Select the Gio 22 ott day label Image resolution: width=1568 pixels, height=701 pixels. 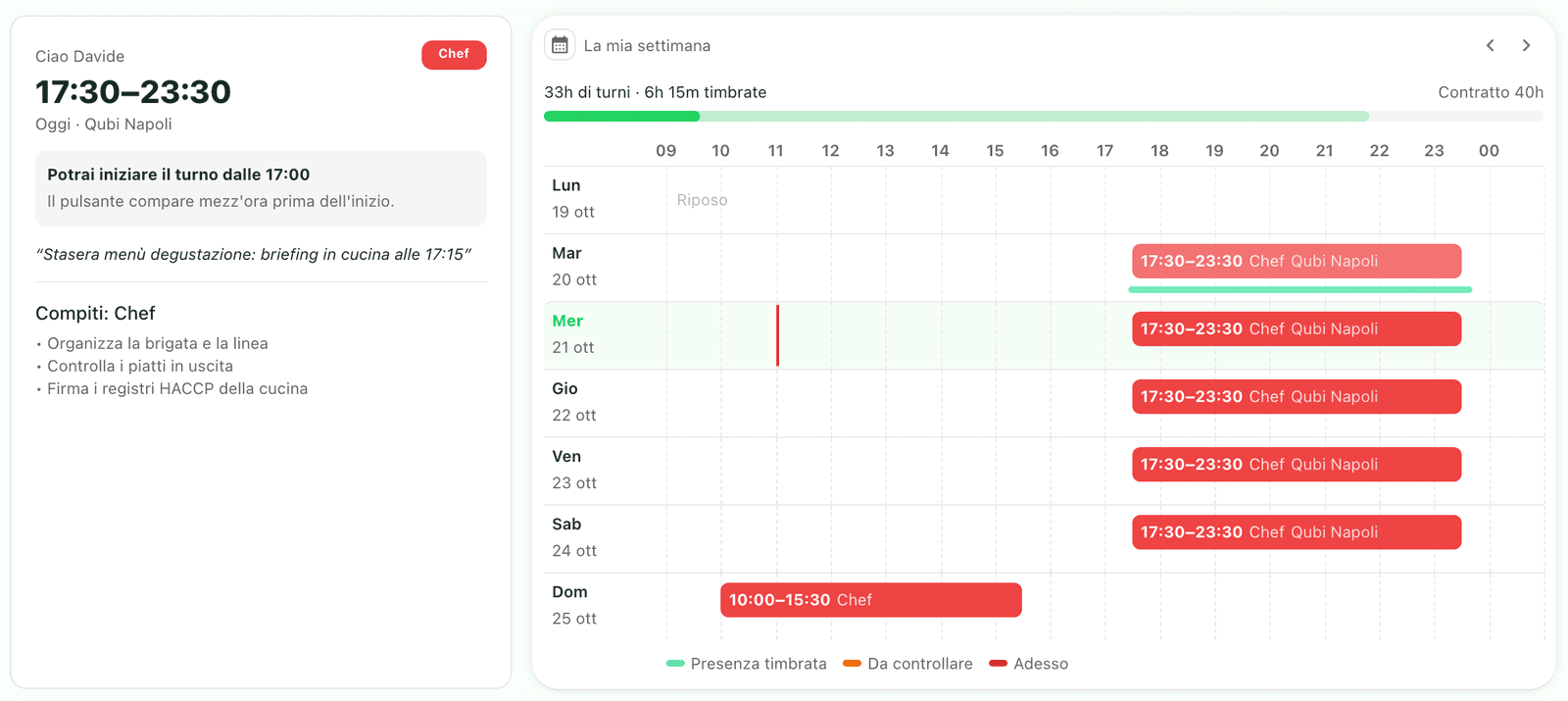(x=574, y=402)
